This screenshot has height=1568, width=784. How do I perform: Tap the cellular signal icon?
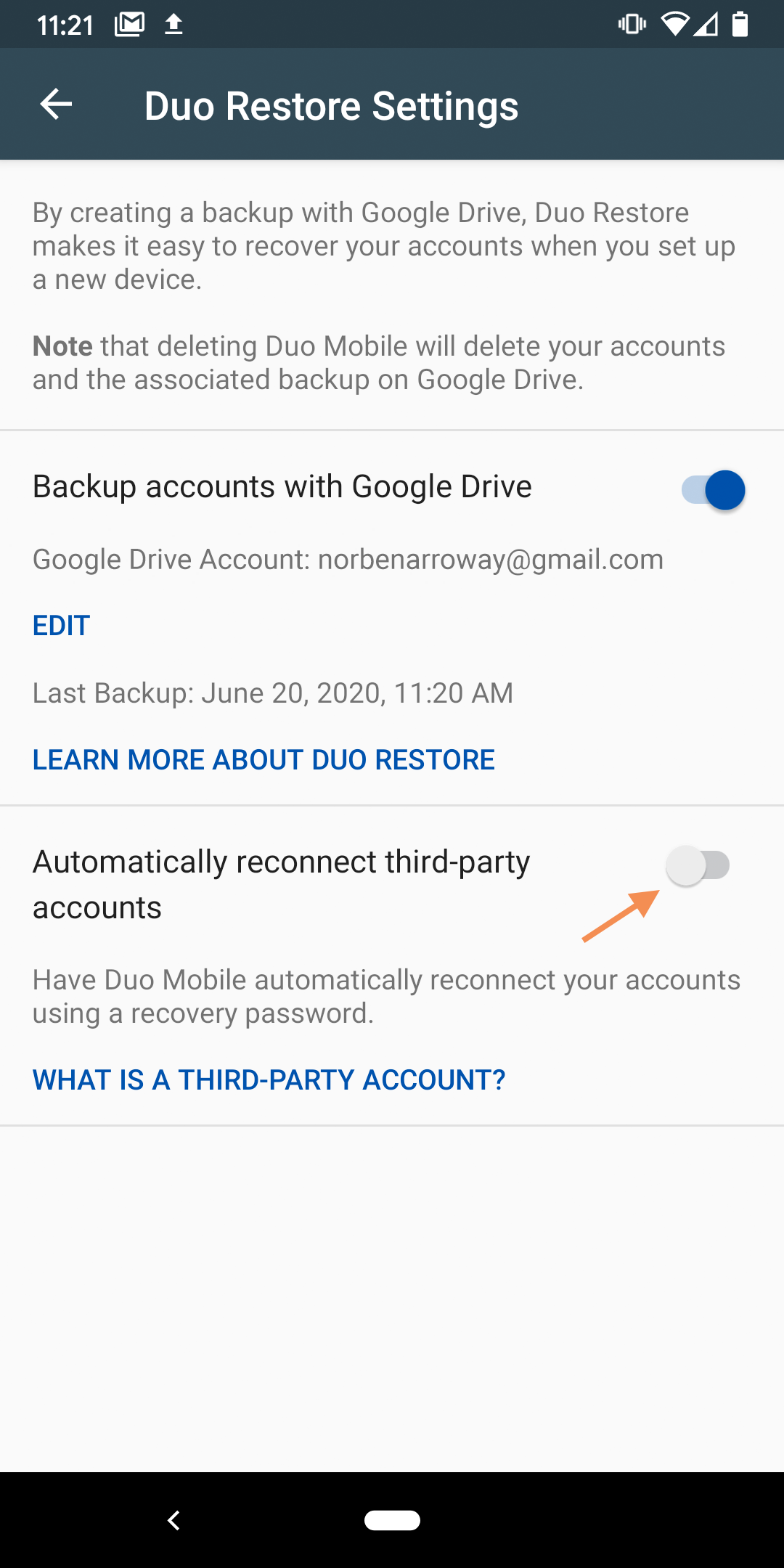(706, 25)
